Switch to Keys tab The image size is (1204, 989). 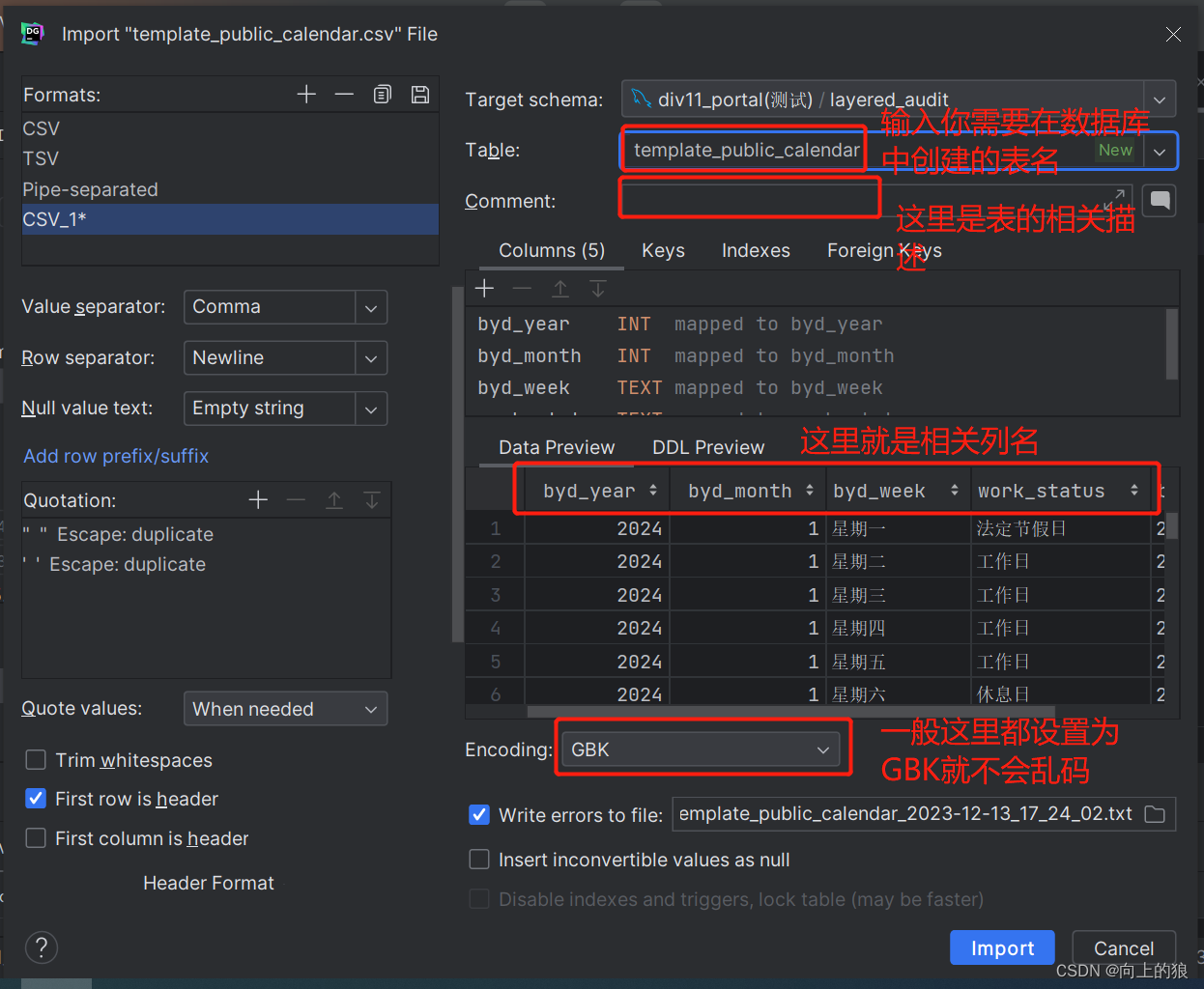pyautogui.click(x=663, y=250)
